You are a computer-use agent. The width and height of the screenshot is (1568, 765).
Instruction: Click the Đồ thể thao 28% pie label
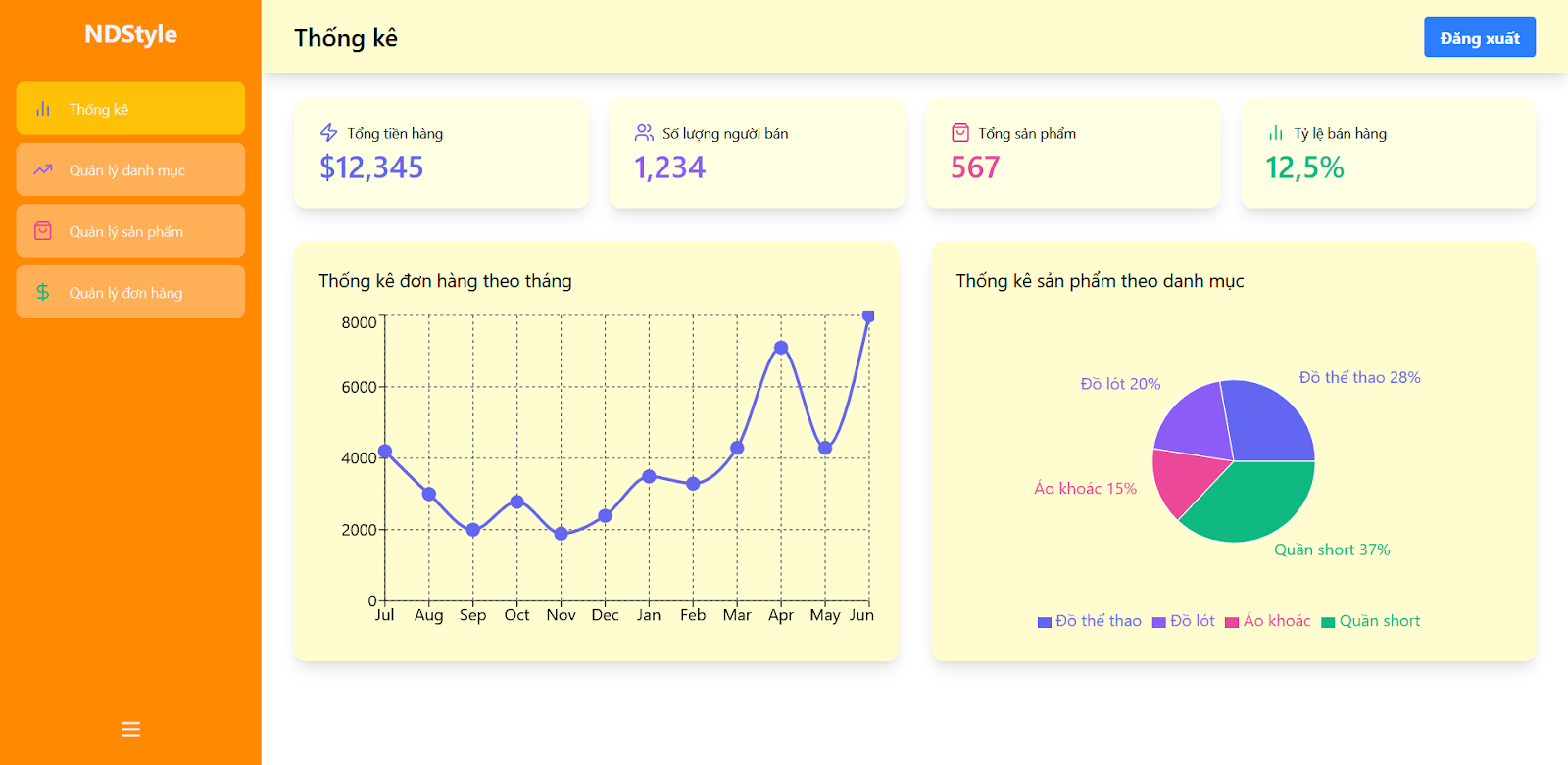(x=1360, y=377)
